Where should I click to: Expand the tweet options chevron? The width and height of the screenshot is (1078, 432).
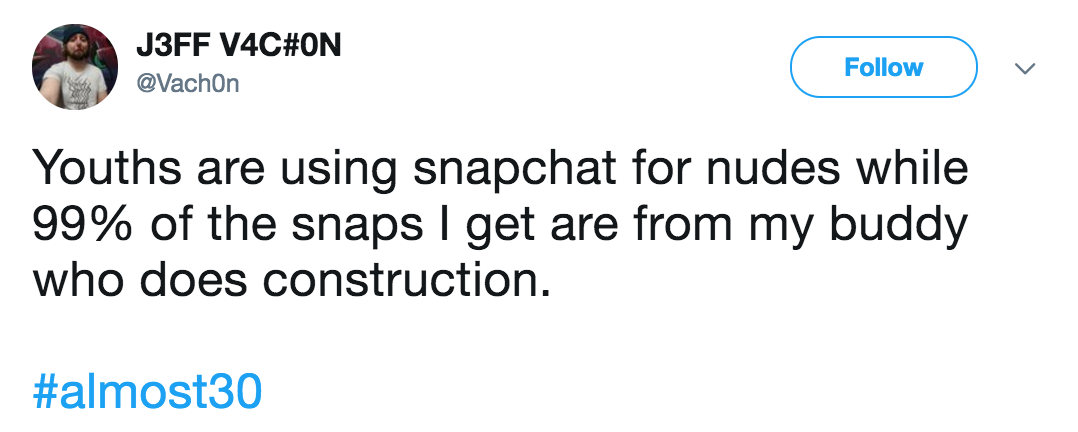tap(1025, 68)
